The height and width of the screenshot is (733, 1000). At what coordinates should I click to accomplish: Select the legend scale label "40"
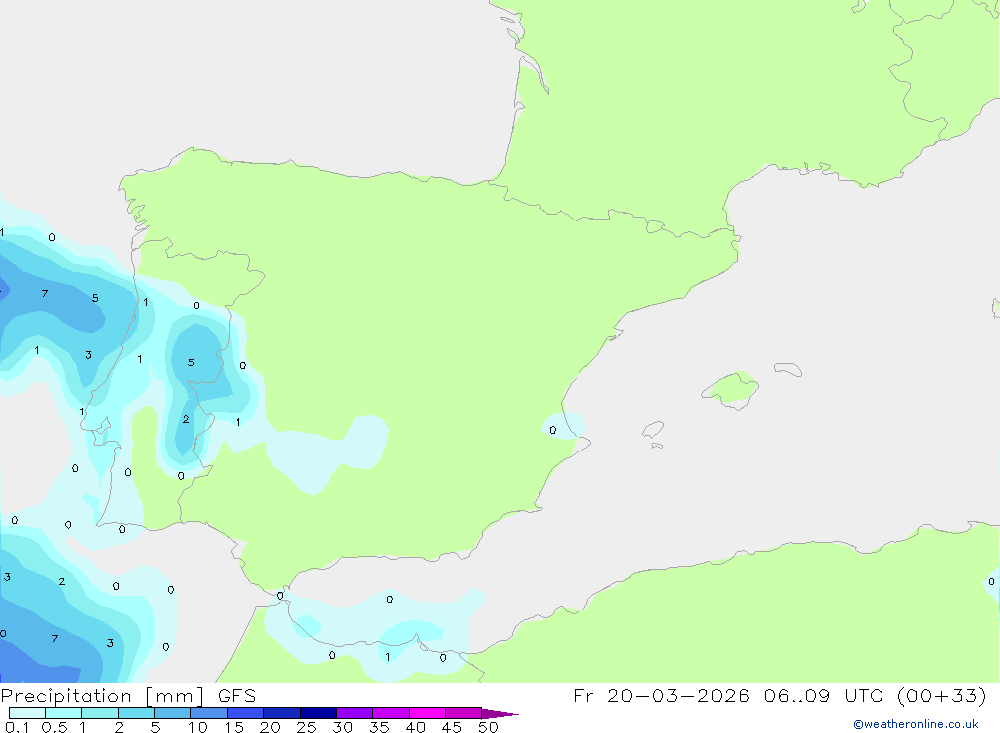point(415,727)
